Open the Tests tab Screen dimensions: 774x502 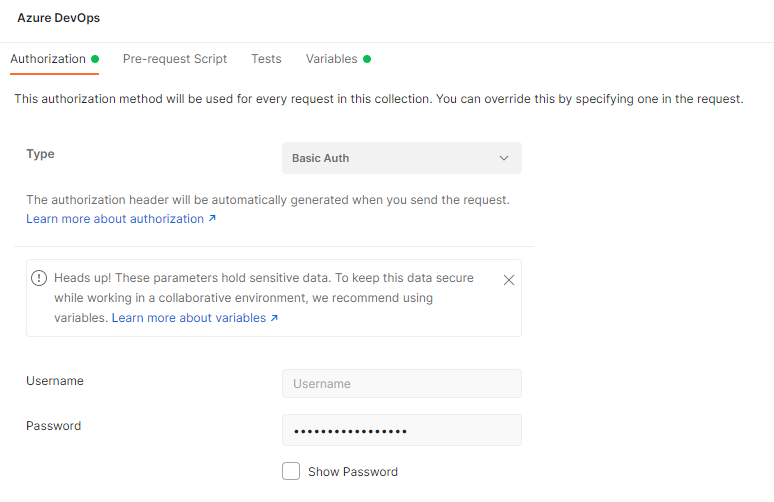[266, 59]
